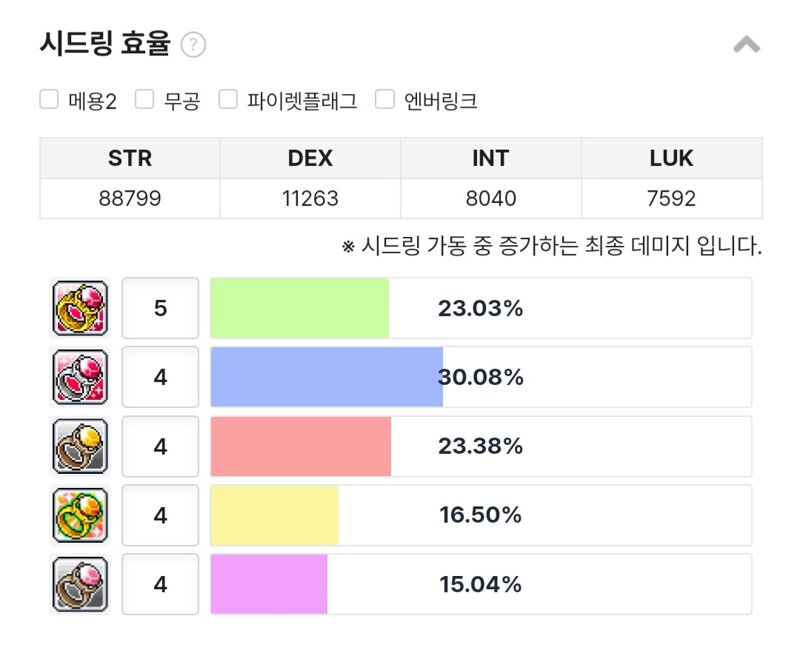Enable the 엔버링크 checkbox
Viewport: 800px width, 653px height.
(385, 99)
